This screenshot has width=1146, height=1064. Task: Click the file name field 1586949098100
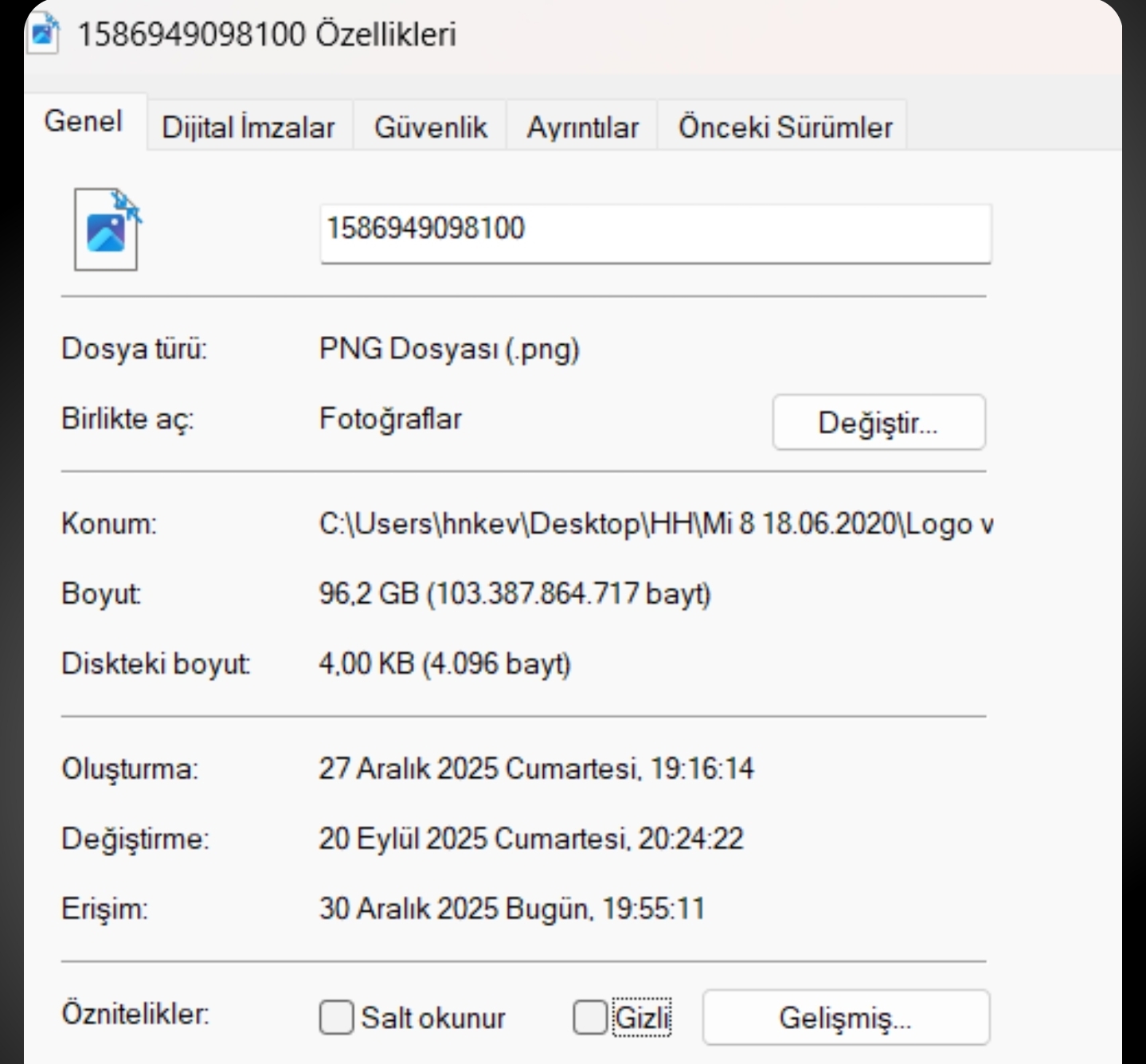(655, 233)
